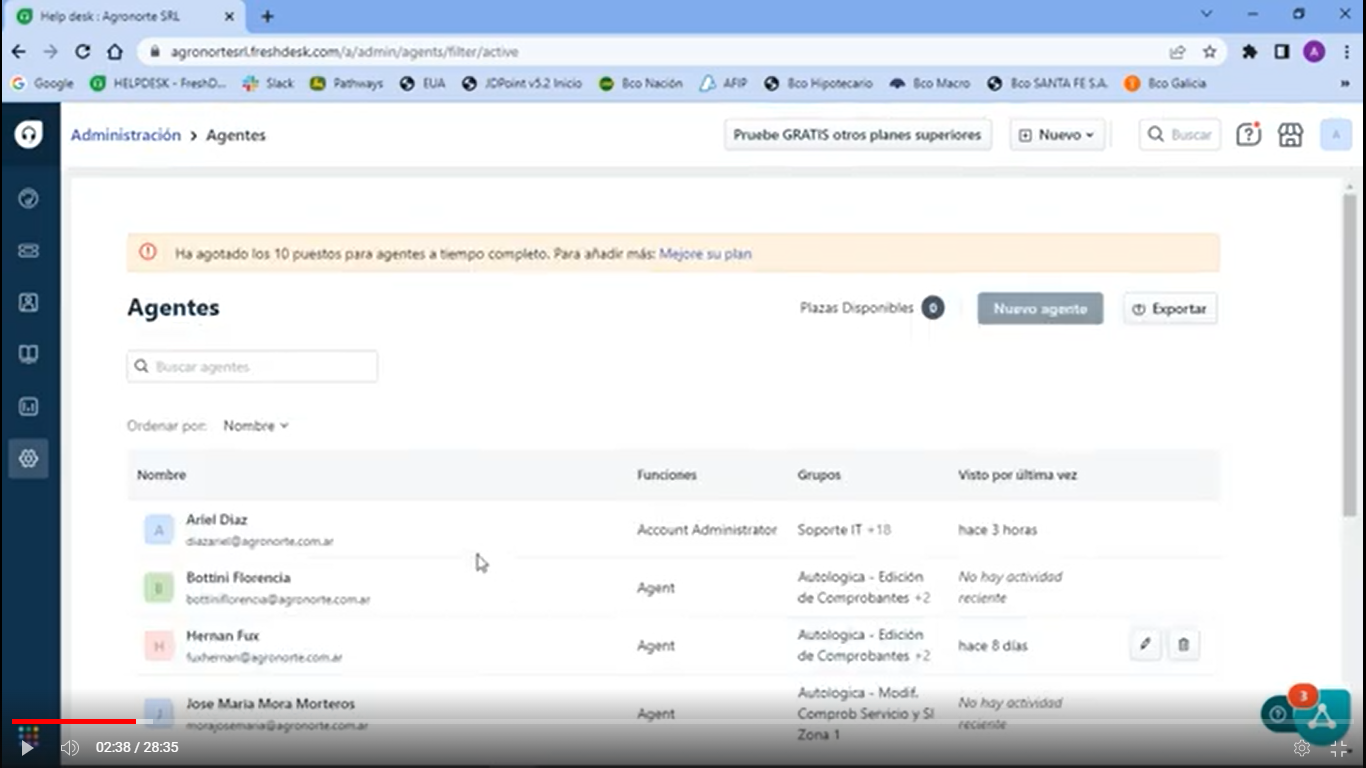Viewport: 1366px width, 768px height.
Task: Click the Freshdesk headphone logo
Action: point(28,134)
